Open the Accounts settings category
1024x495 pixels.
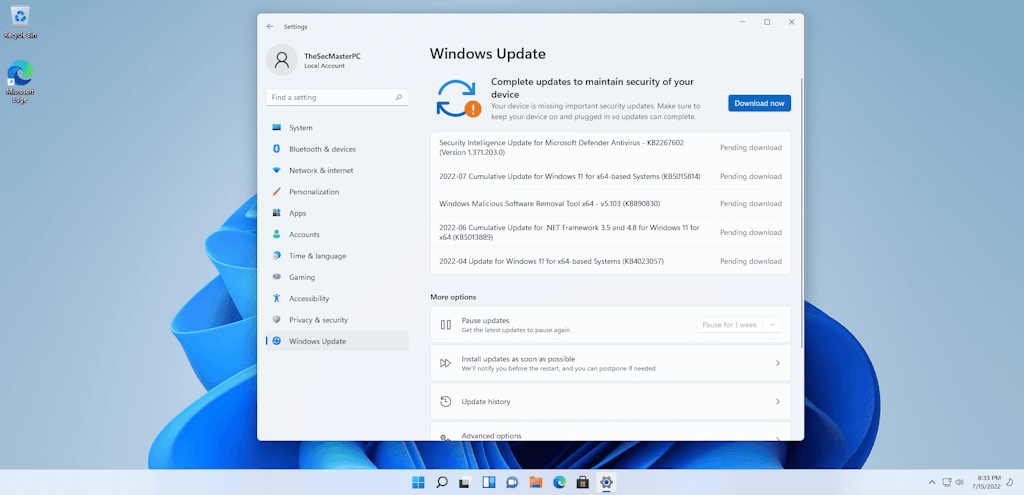pos(337,234)
